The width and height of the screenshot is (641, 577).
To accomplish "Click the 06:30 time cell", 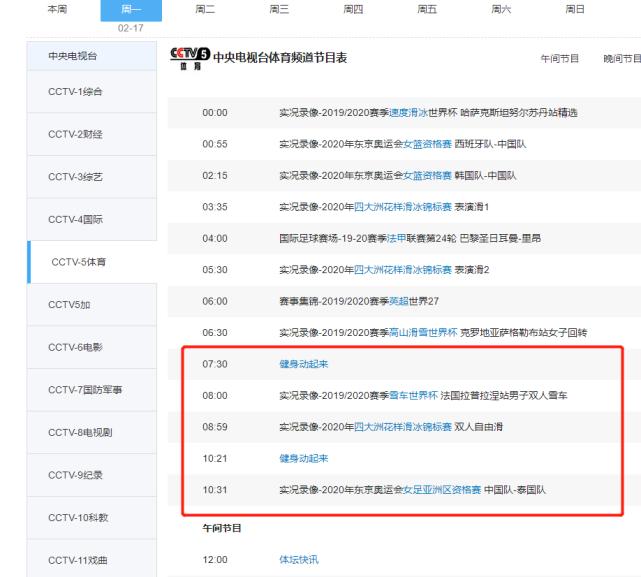I will 215,332.
